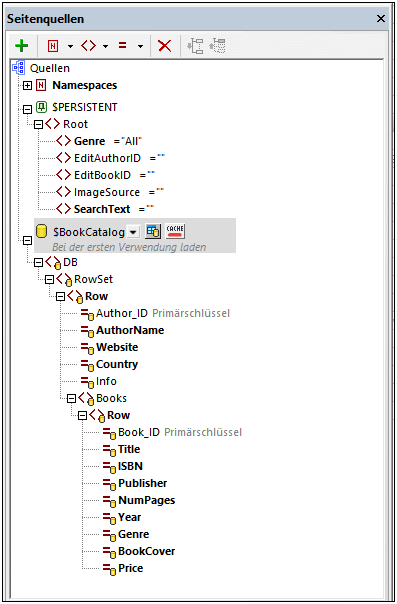Close the Seitenquellen panel
Screen dimensions: 397x604
381,18
